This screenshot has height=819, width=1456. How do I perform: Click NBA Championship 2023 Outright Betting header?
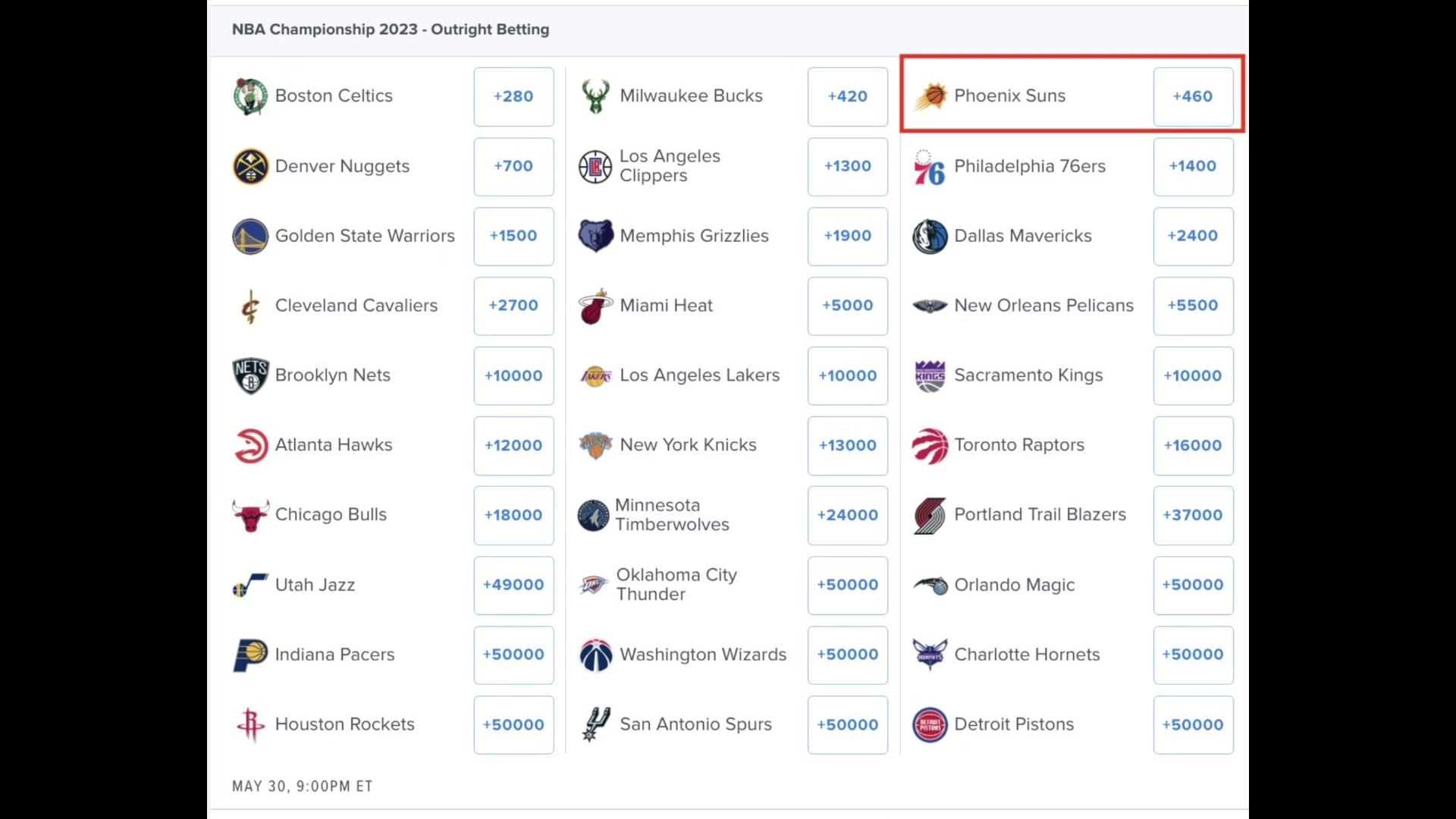(390, 28)
